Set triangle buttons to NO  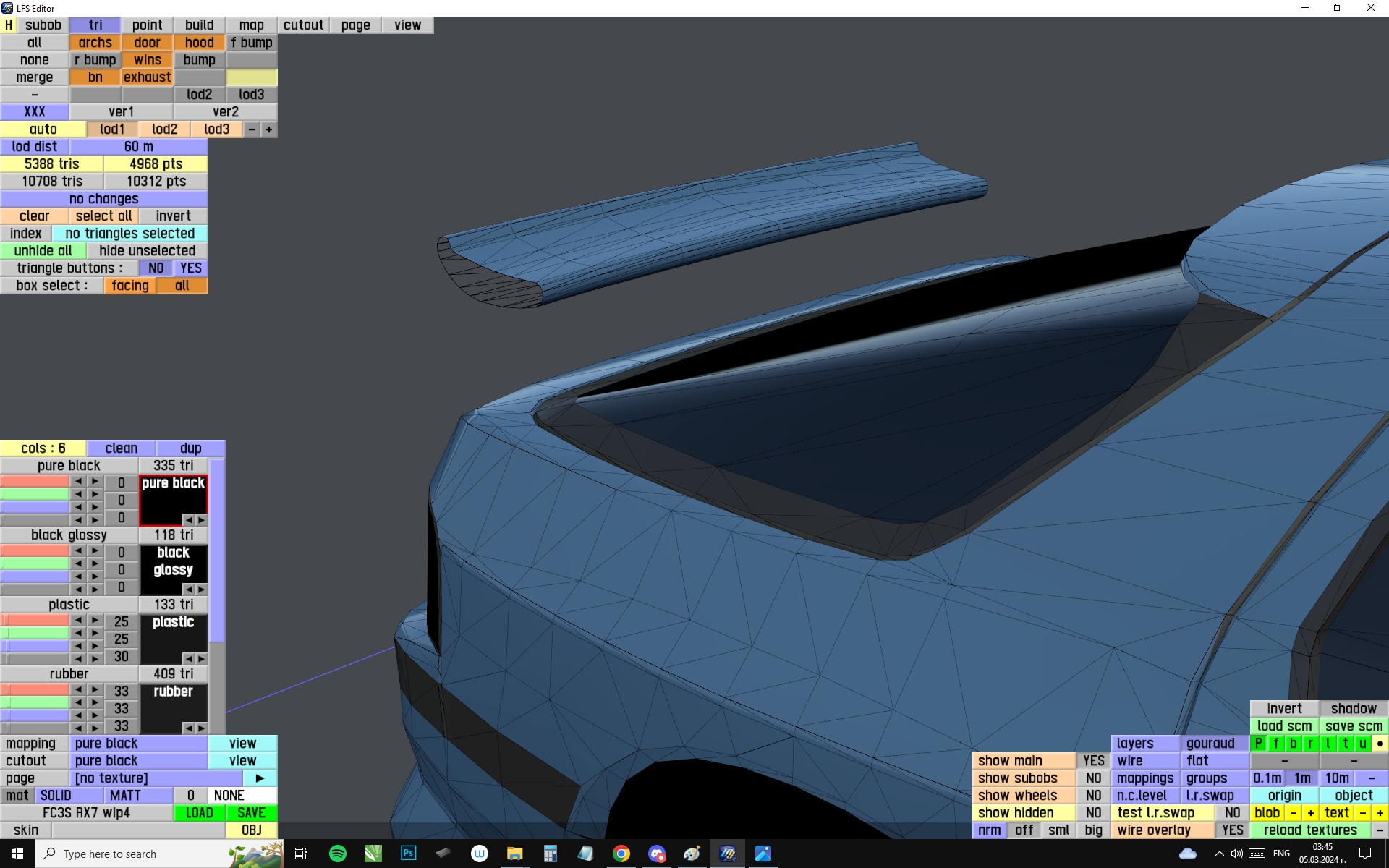tap(156, 268)
